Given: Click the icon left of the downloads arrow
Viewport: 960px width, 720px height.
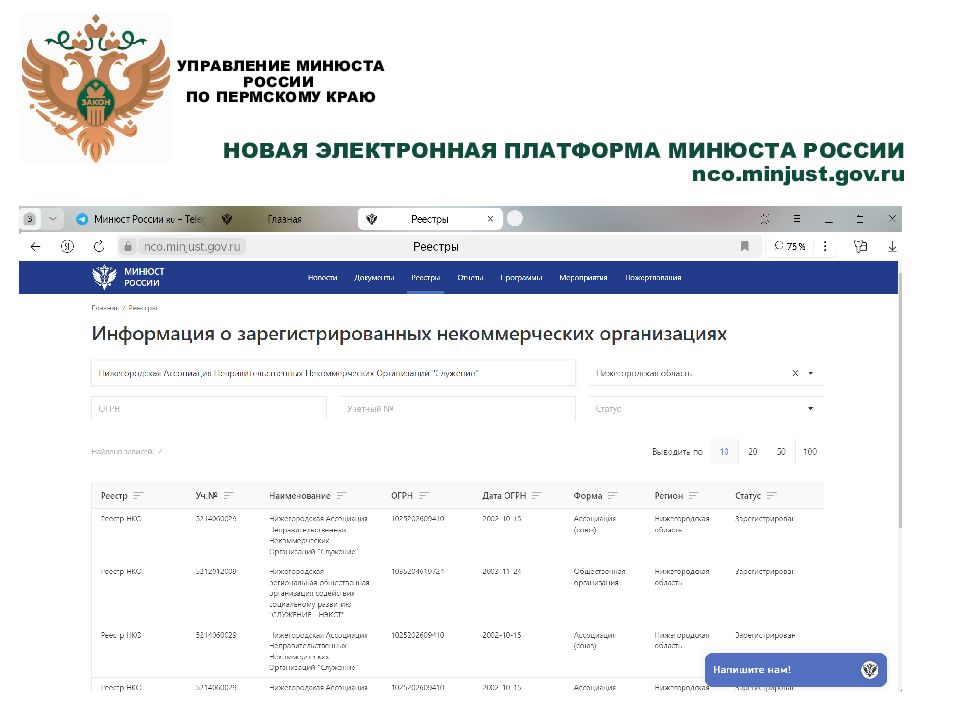Looking at the screenshot, I should pos(860,246).
